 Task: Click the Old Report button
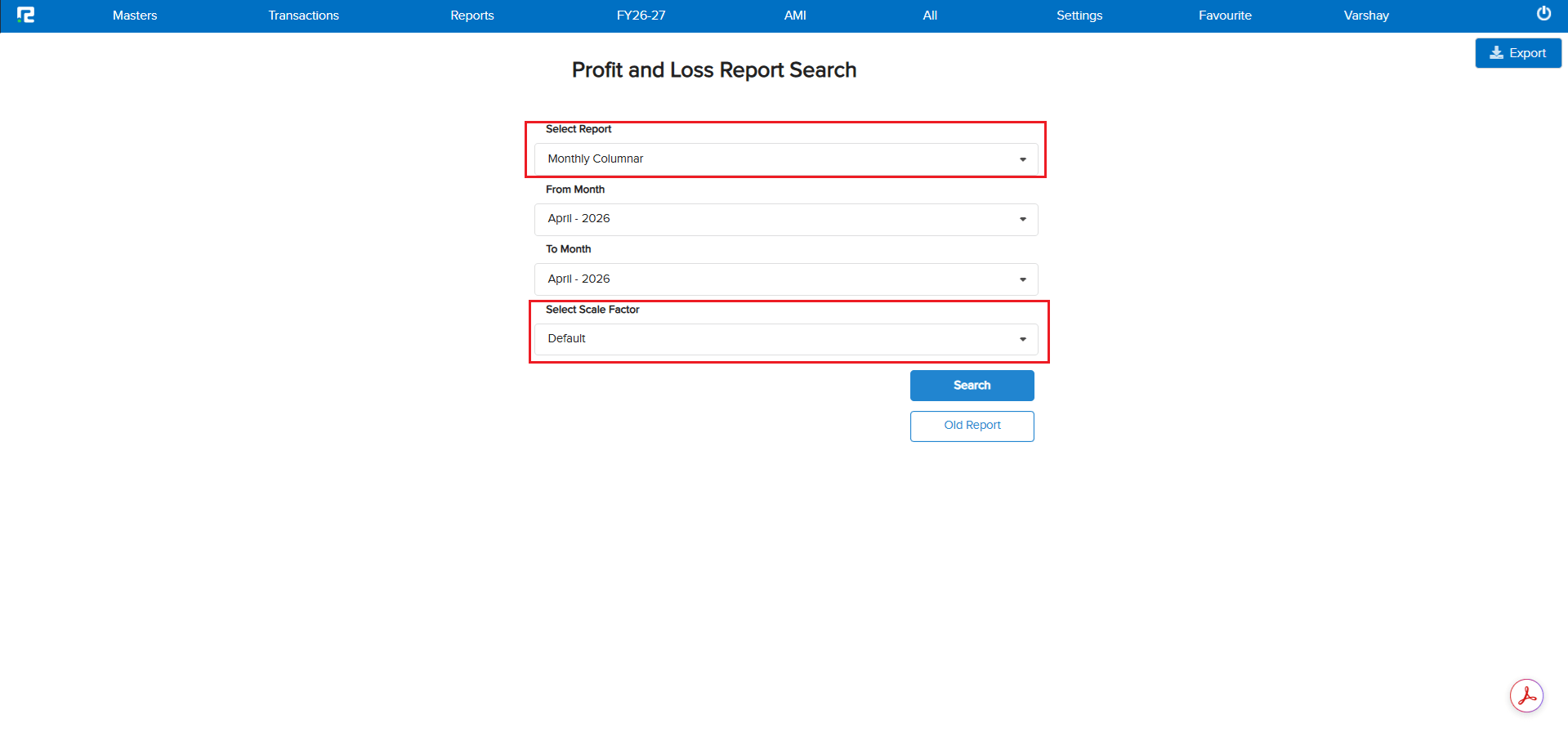tap(972, 426)
